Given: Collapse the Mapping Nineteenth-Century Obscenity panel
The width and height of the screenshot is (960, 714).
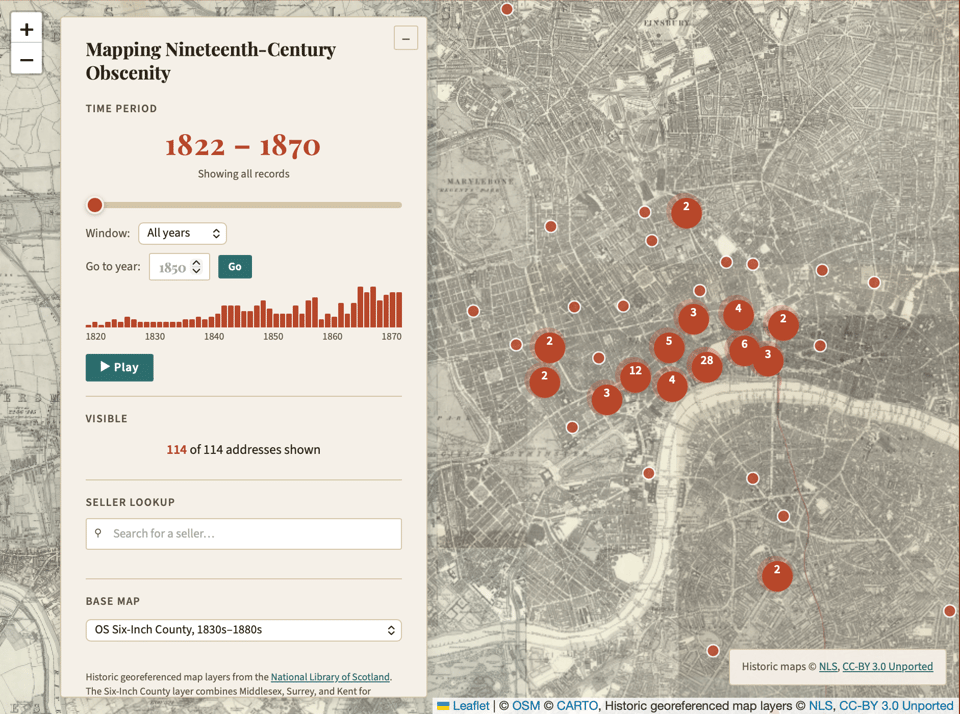Looking at the screenshot, I should pyautogui.click(x=405, y=38).
